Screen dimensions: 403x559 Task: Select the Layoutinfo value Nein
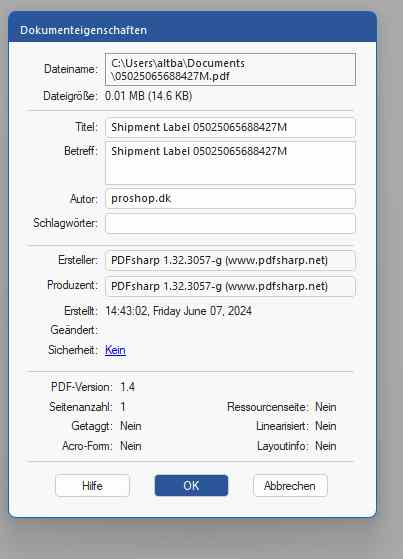pos(326,446)
